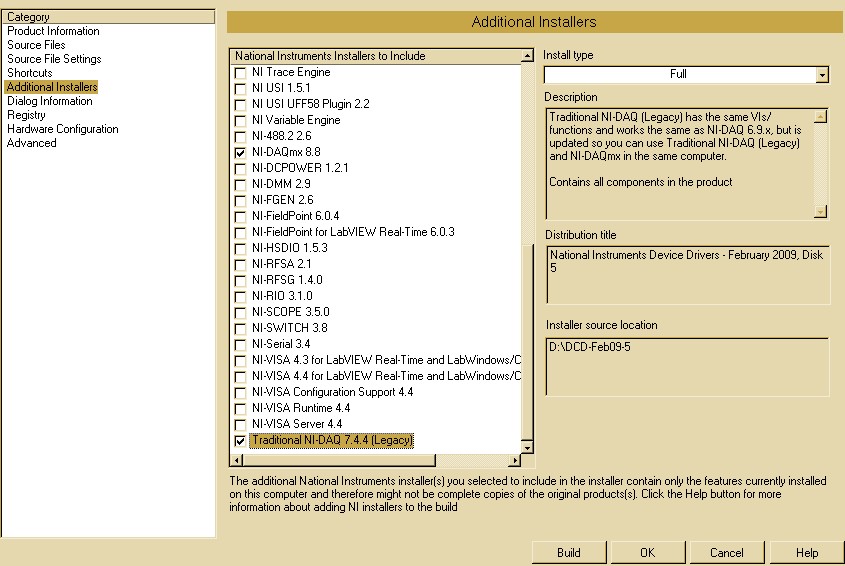The width and height of the screenshot is (845, 566).
Task: Open Dialog Information category
Action: pyautogui.click(x=50, y=101)
